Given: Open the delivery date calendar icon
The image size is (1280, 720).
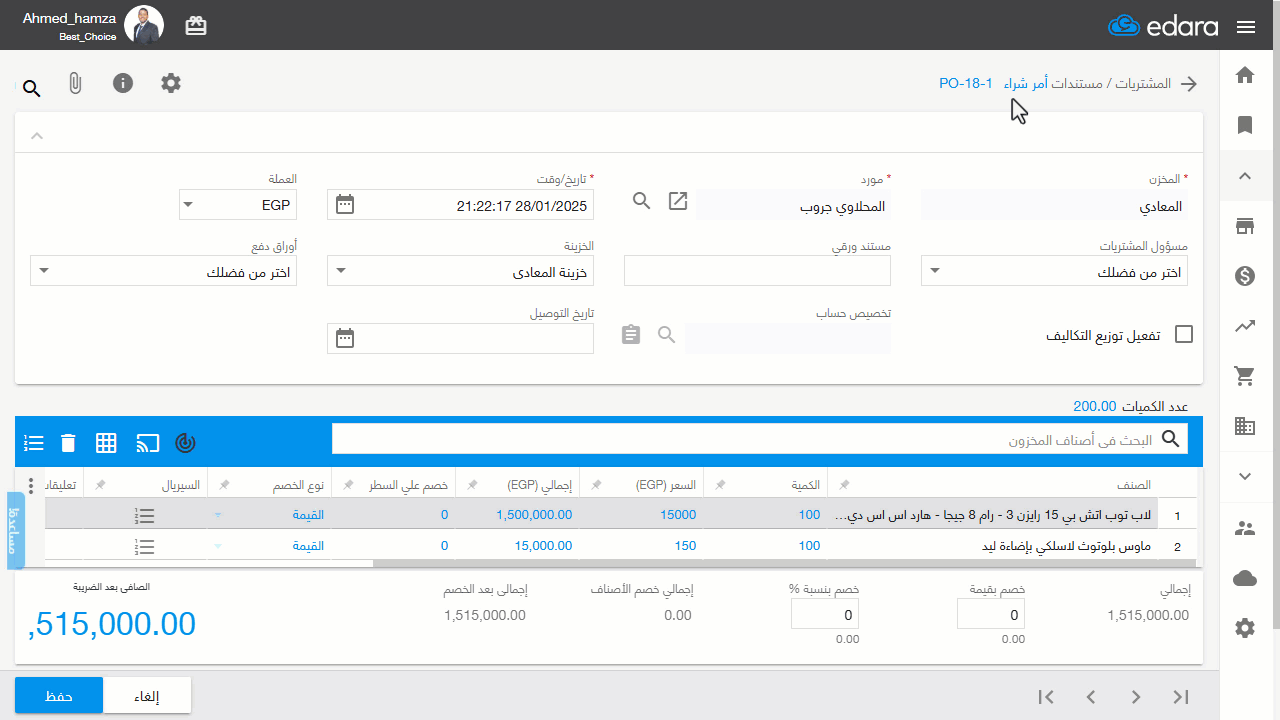Looking at the screenshot, I should 345,338.
